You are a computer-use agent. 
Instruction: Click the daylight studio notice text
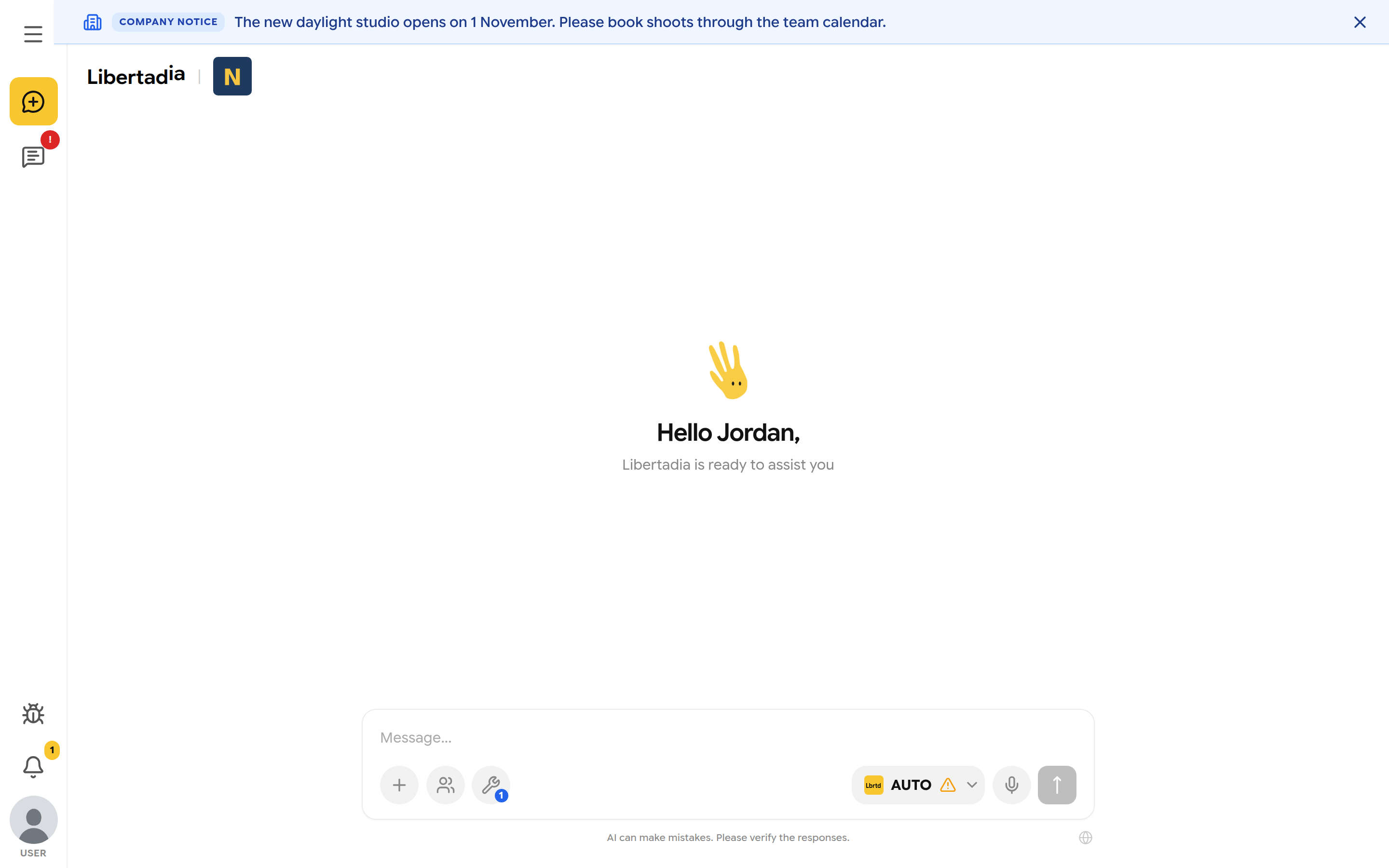560,22
